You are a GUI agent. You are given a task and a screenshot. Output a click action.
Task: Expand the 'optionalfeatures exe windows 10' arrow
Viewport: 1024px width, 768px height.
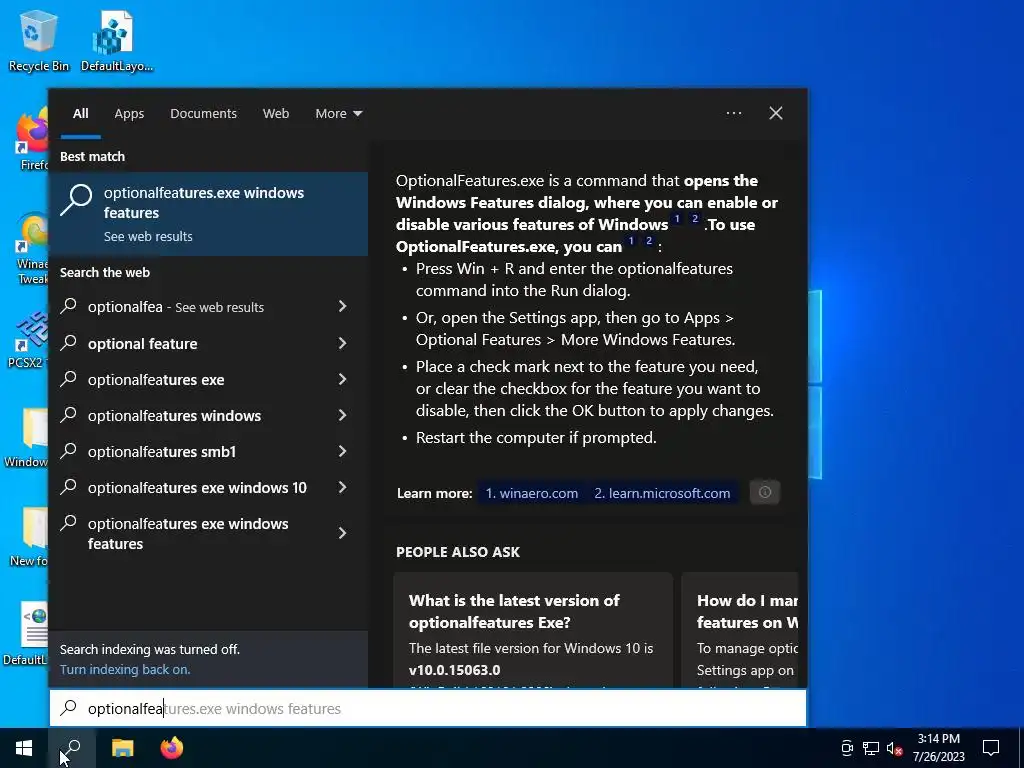pos(342,487)
